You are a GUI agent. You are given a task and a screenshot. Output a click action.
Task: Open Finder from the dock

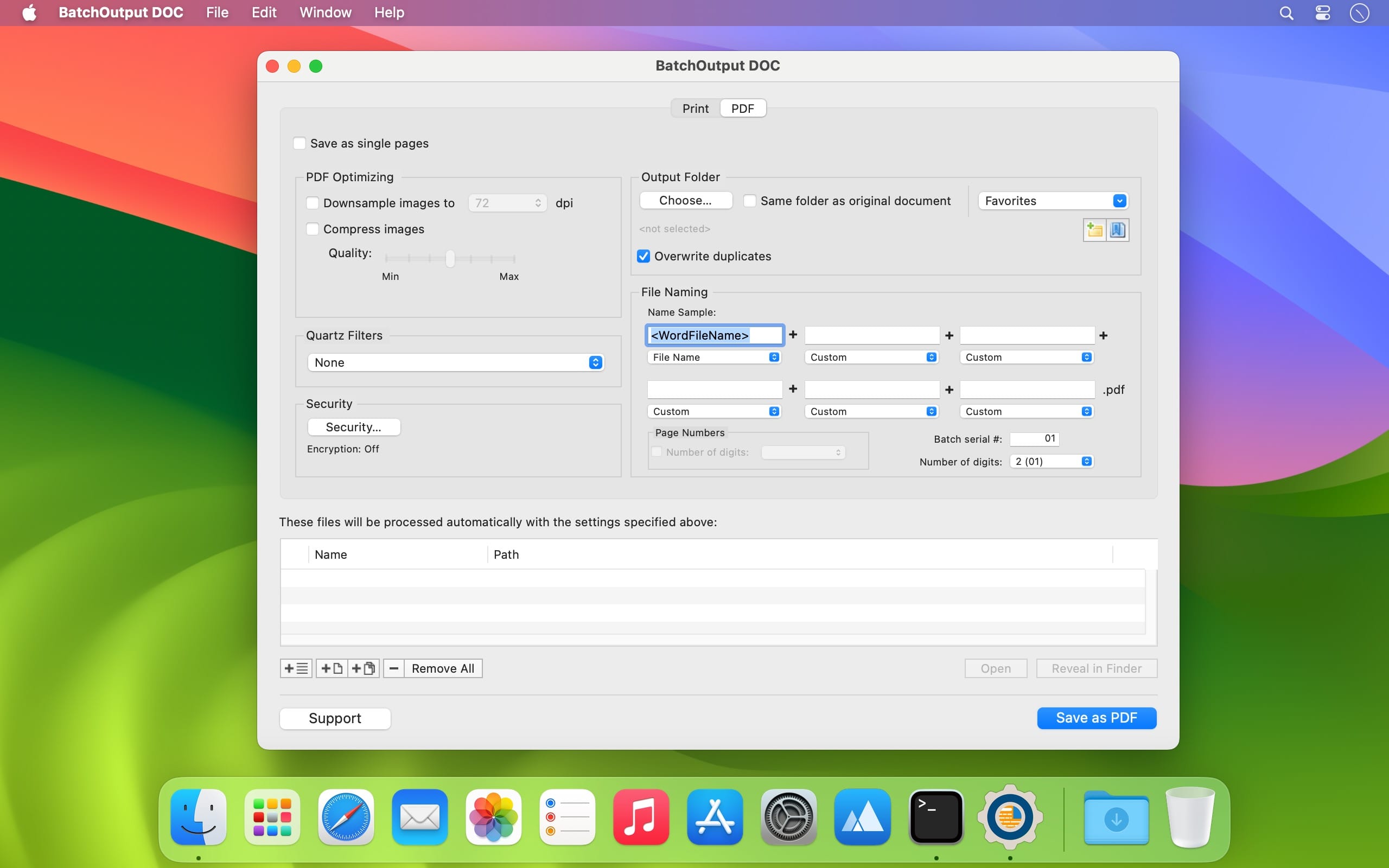point(199,816)
